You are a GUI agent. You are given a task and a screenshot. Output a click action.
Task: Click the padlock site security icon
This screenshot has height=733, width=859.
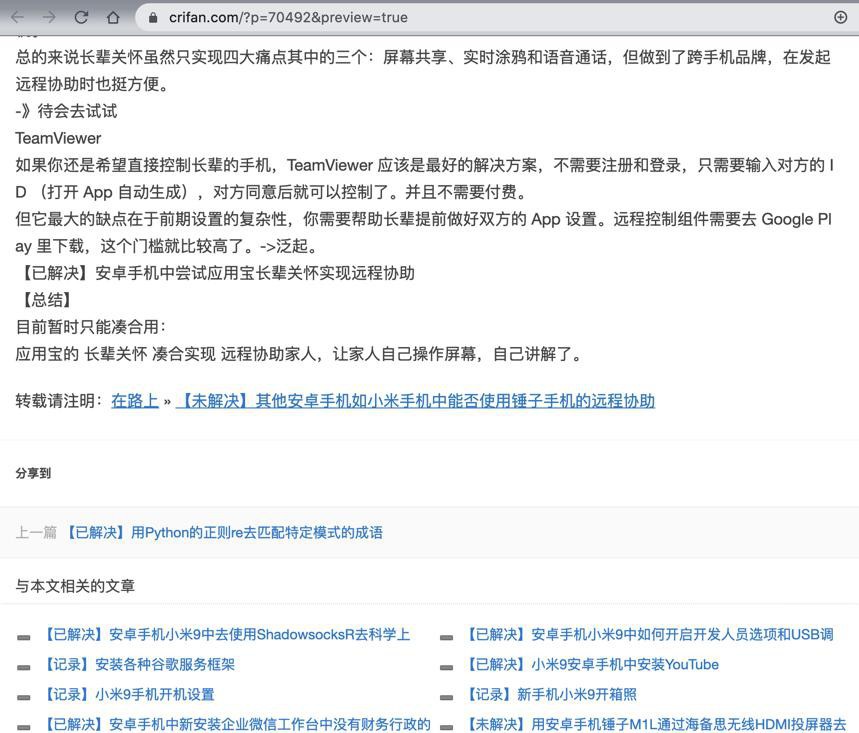tap(153, 18)
